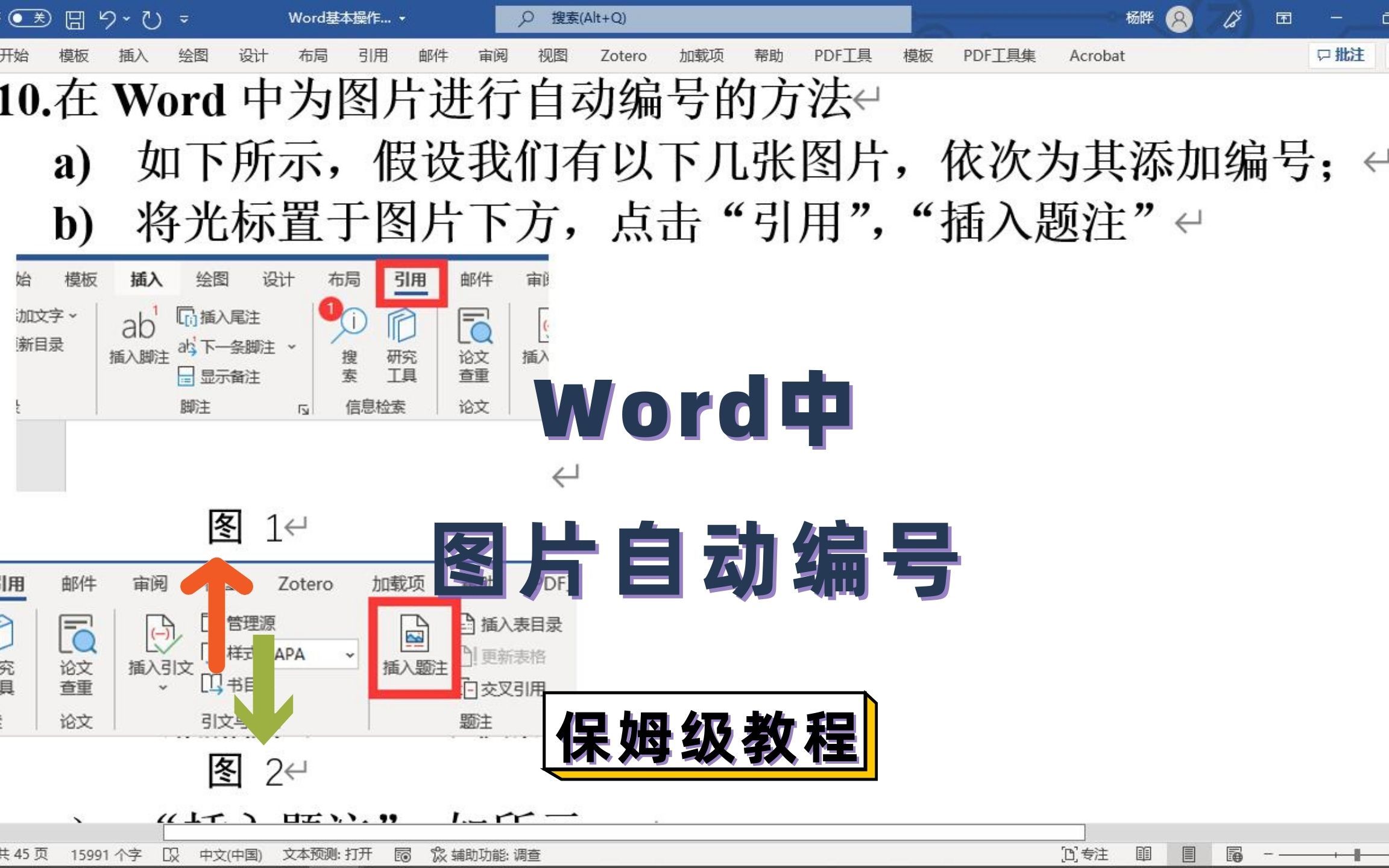Click the page count "共 45 页" in the status bar

(x=24, y=854)
